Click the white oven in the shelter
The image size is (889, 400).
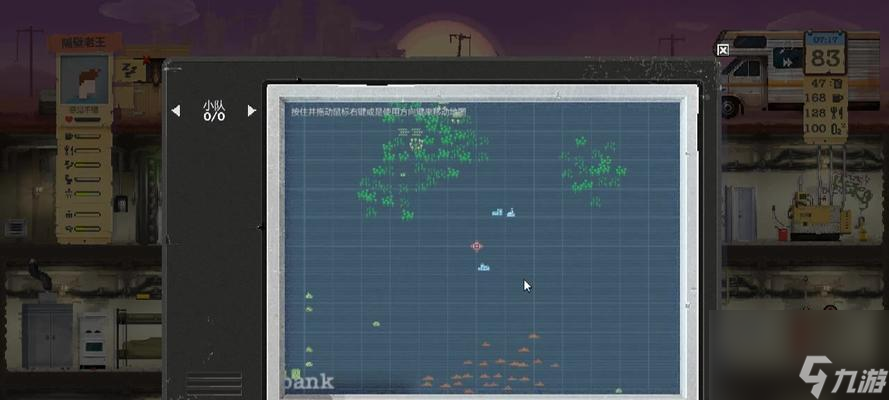click(x=94, y=341)
